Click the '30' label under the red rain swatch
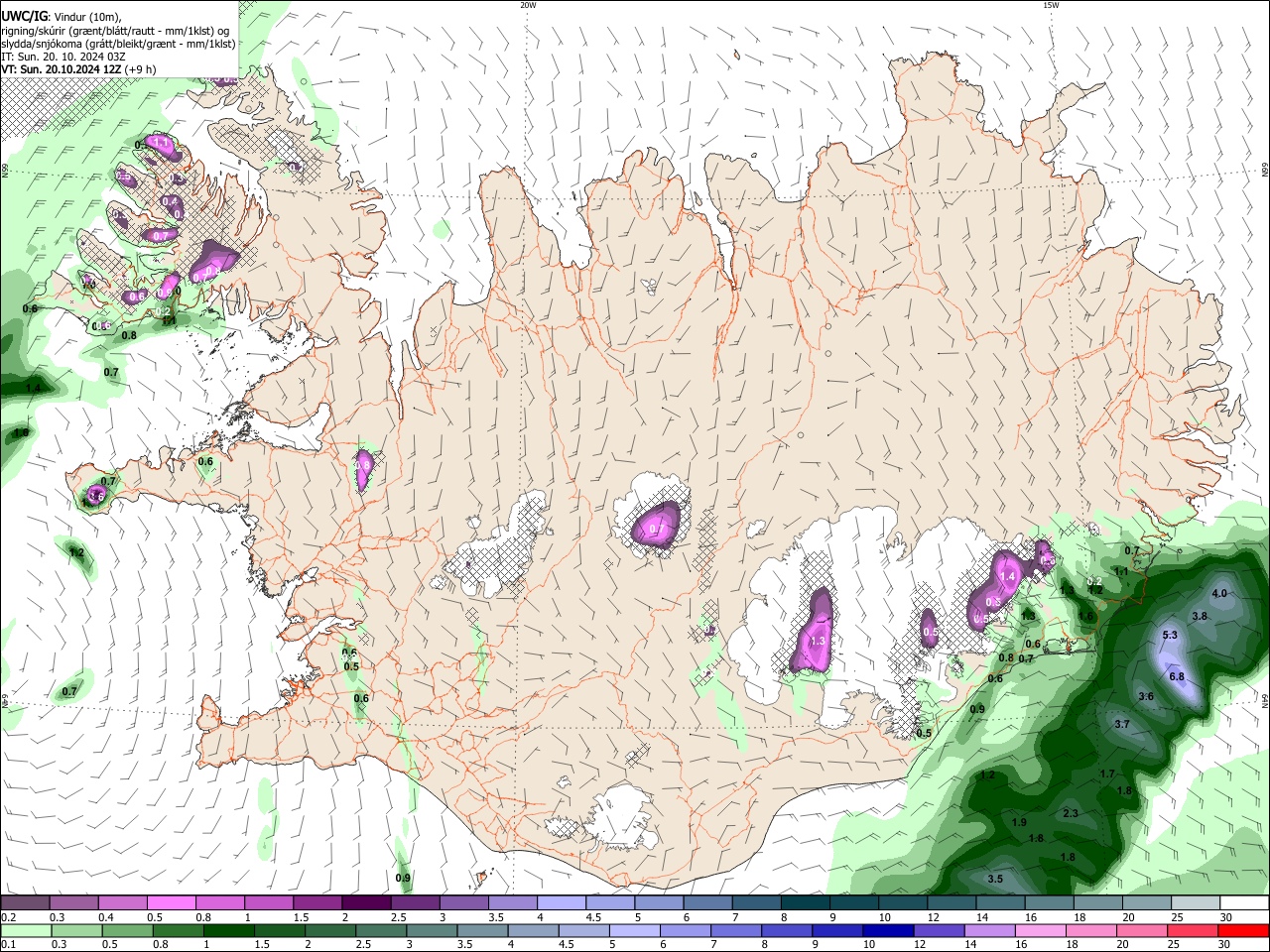 [1226, 945]
